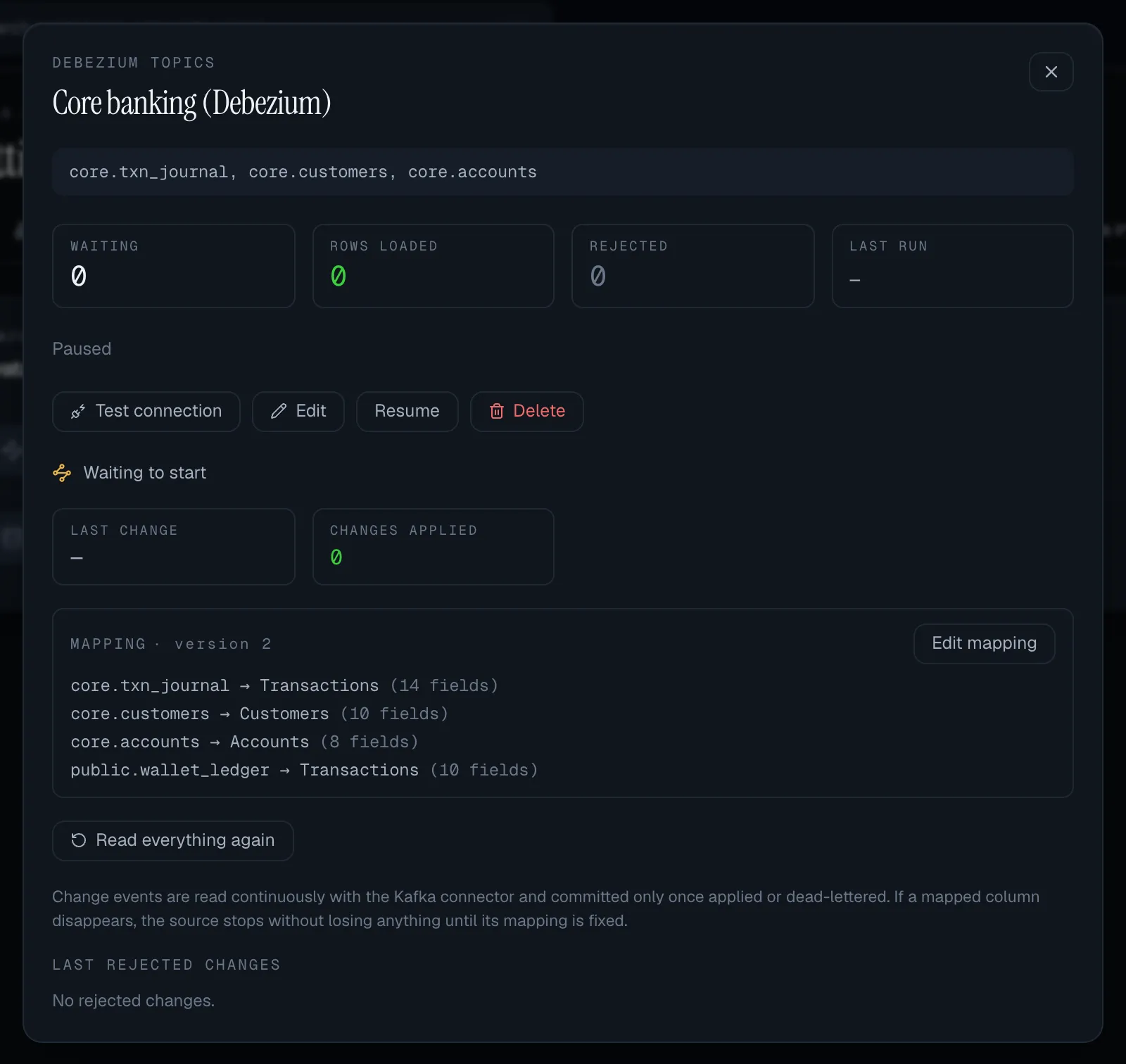Click the plug icon in Test connection
Image resolution: width=1126 pixels, height=1064 pixels.
78,411
